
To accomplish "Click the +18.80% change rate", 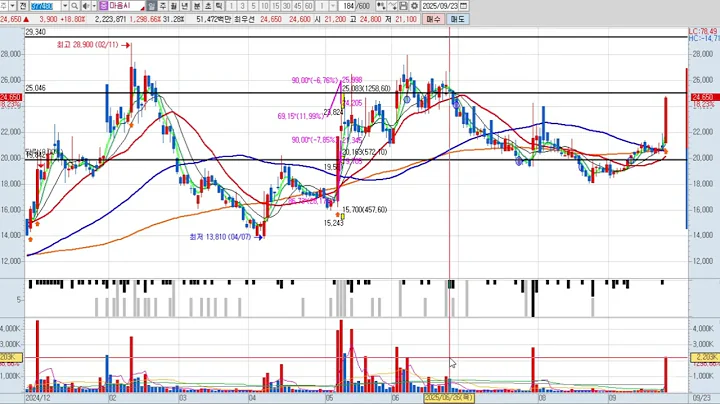I will click(x=75, y=19).
